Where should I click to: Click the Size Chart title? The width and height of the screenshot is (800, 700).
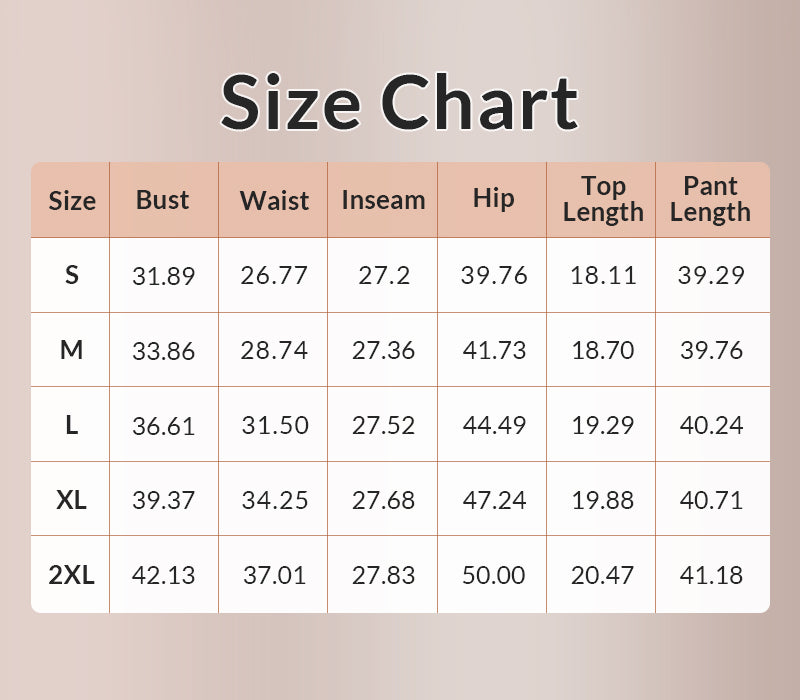400,103
